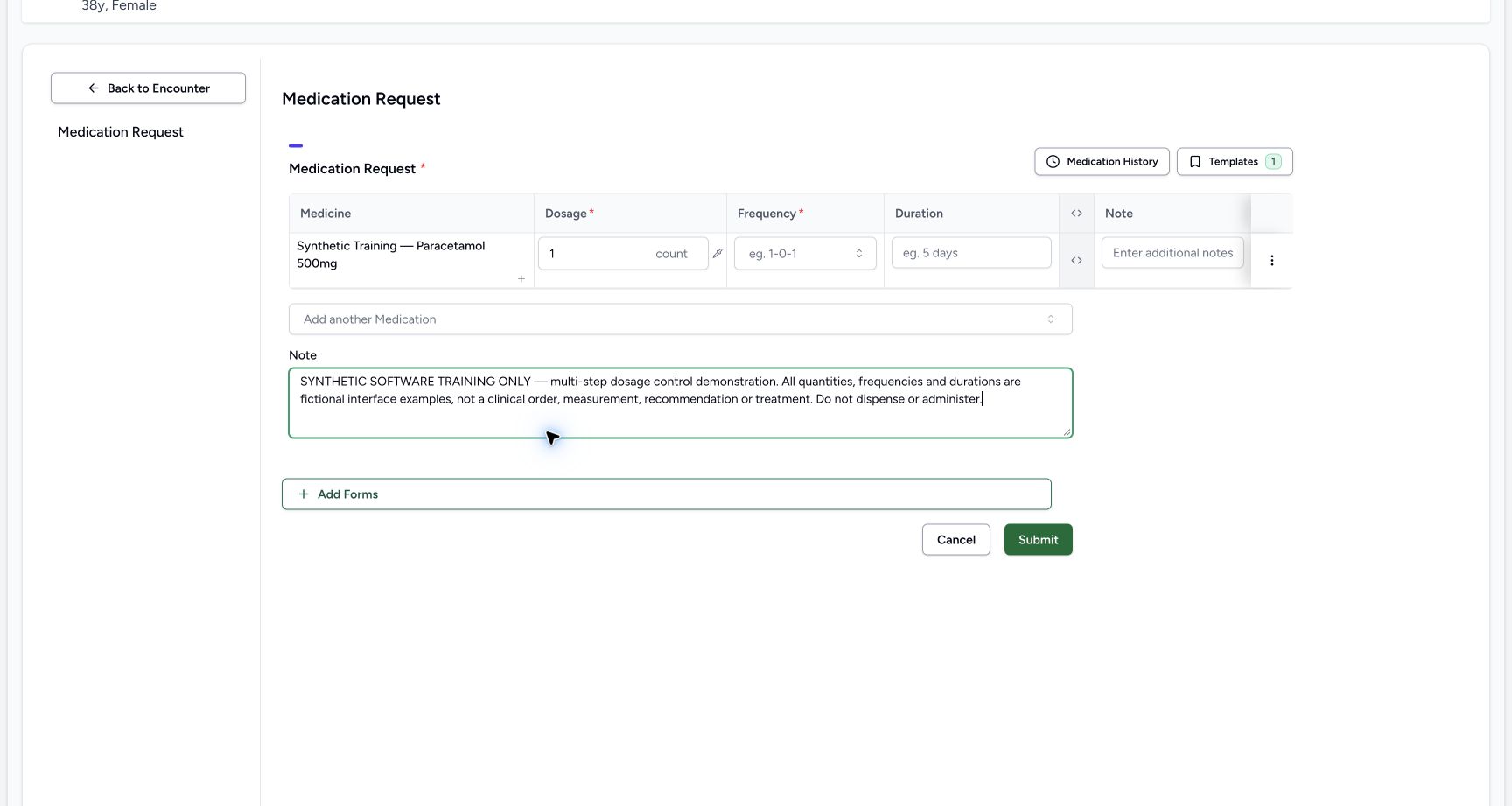
Task: Click the Templates count badge
Action: pos(1273,161)
